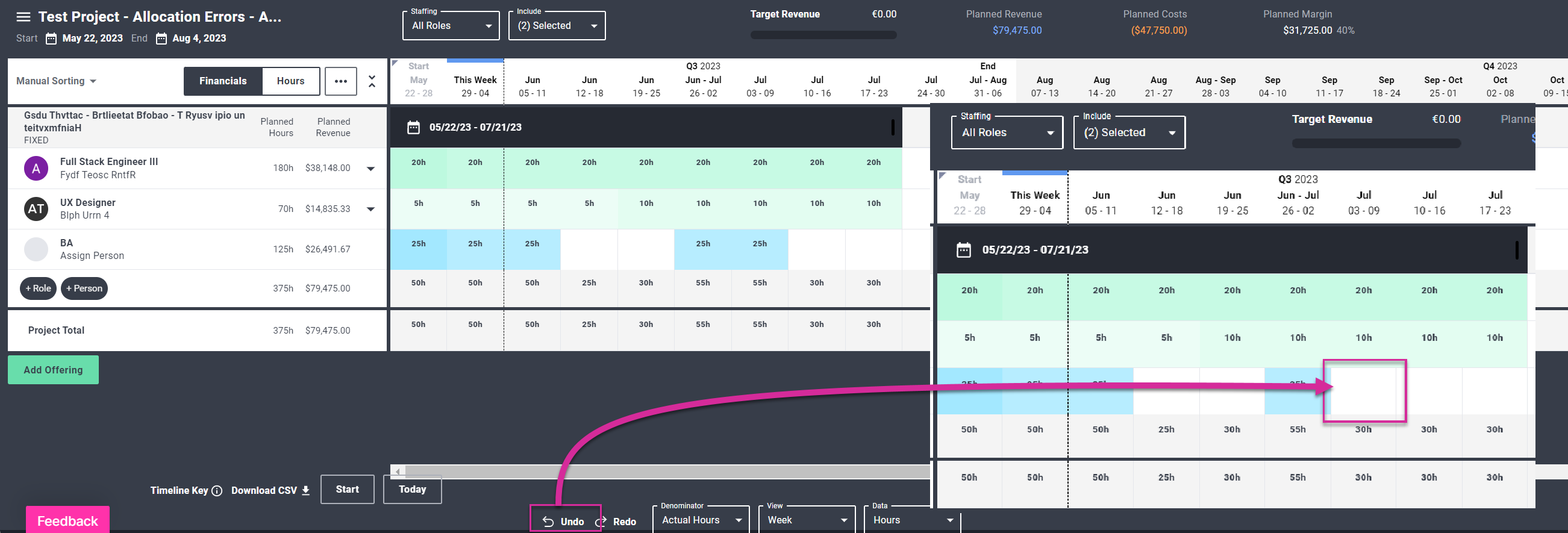Open the hamburger menu beside project title
The image size is (1568, 533).
click(x=23, y=17)
